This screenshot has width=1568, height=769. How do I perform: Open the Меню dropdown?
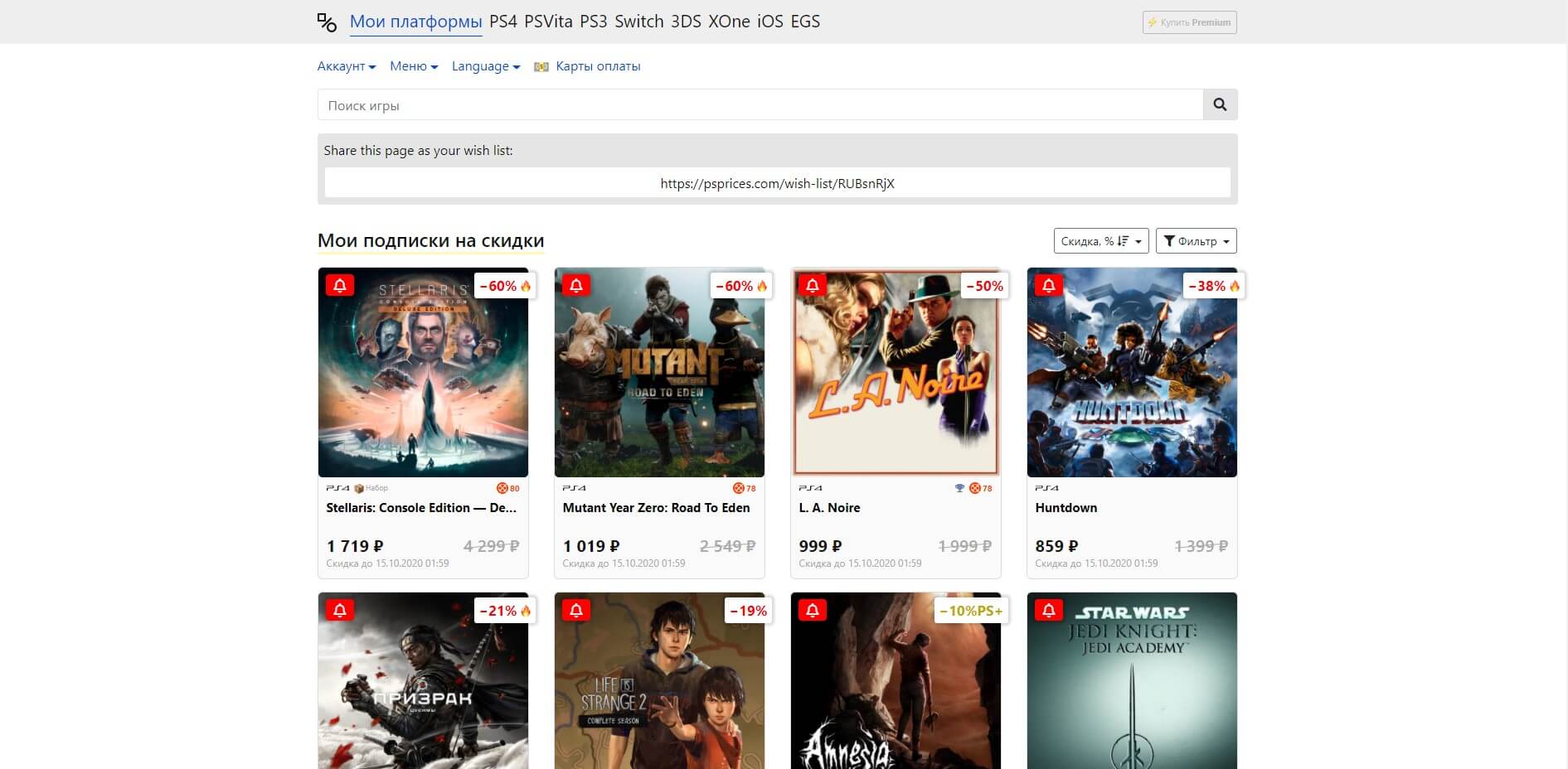pos(414,66)
